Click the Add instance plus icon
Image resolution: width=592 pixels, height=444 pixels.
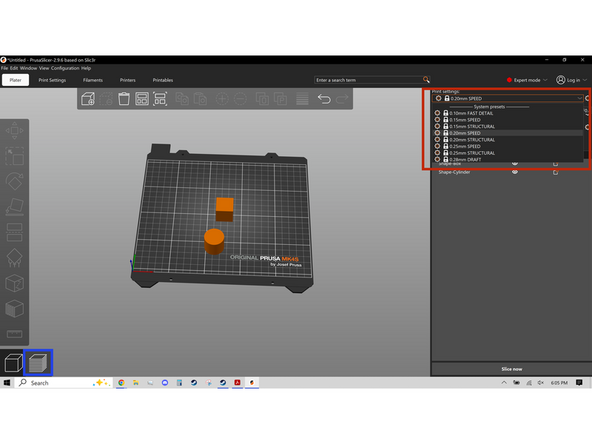[222, 99]
